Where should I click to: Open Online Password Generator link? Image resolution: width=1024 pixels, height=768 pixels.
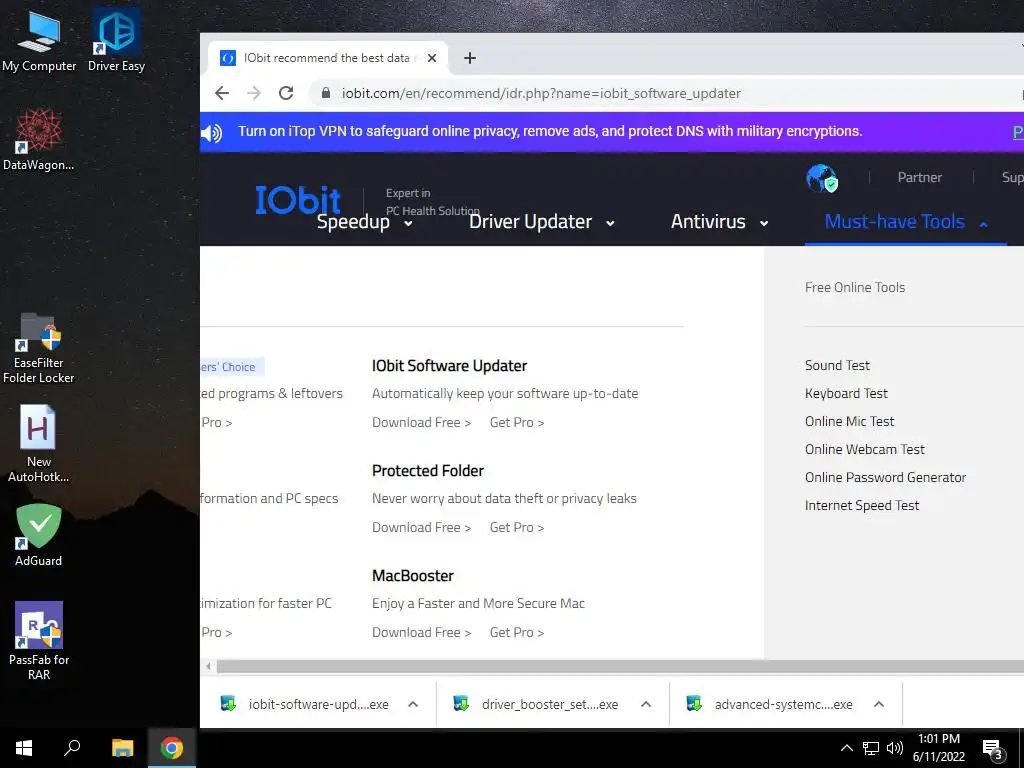(x=885, y=477)
